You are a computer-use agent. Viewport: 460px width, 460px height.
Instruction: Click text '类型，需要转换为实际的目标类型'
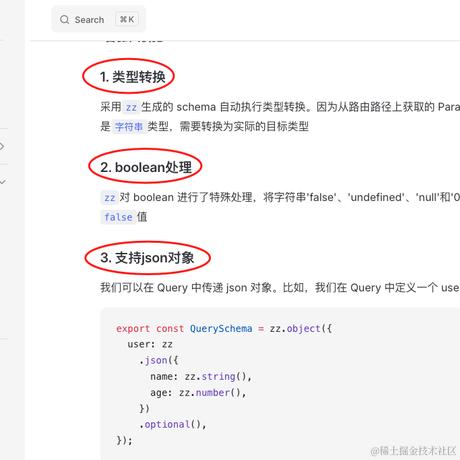pyautogui.click(x=228, y=127)
